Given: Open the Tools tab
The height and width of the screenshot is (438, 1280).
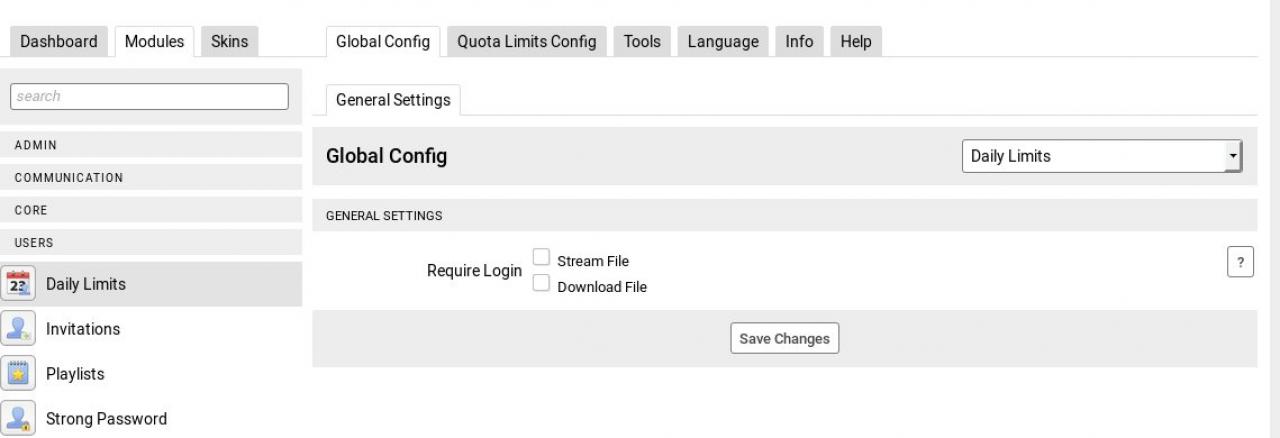Looking at the screenshot, I should 642,41.
